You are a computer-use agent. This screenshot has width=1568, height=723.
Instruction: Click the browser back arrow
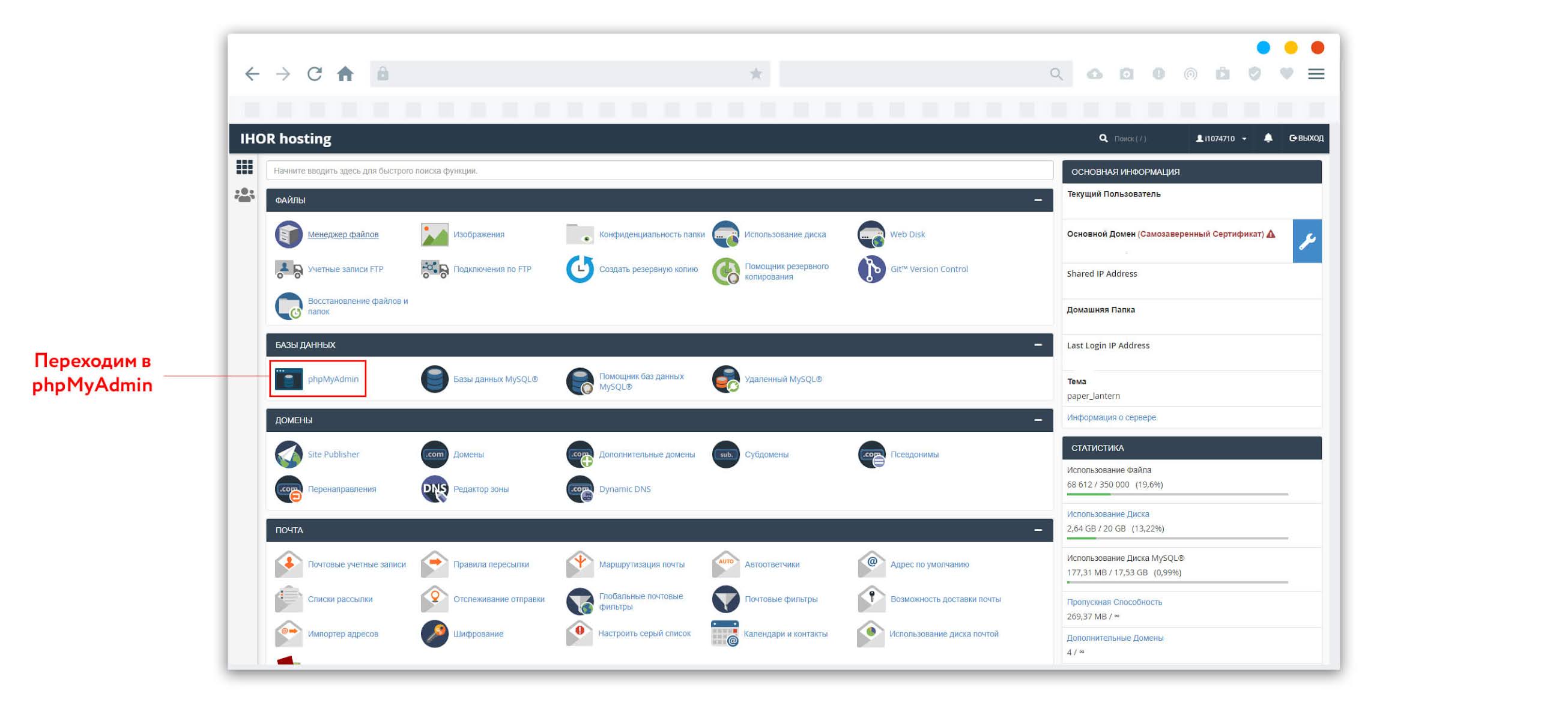[x=252, y=74]
